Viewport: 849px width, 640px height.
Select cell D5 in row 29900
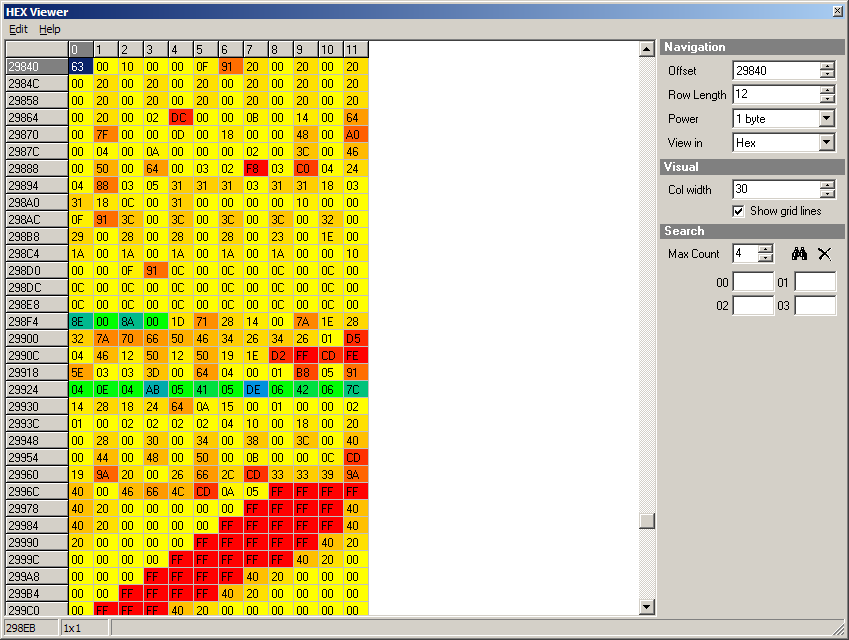(356, 338)
